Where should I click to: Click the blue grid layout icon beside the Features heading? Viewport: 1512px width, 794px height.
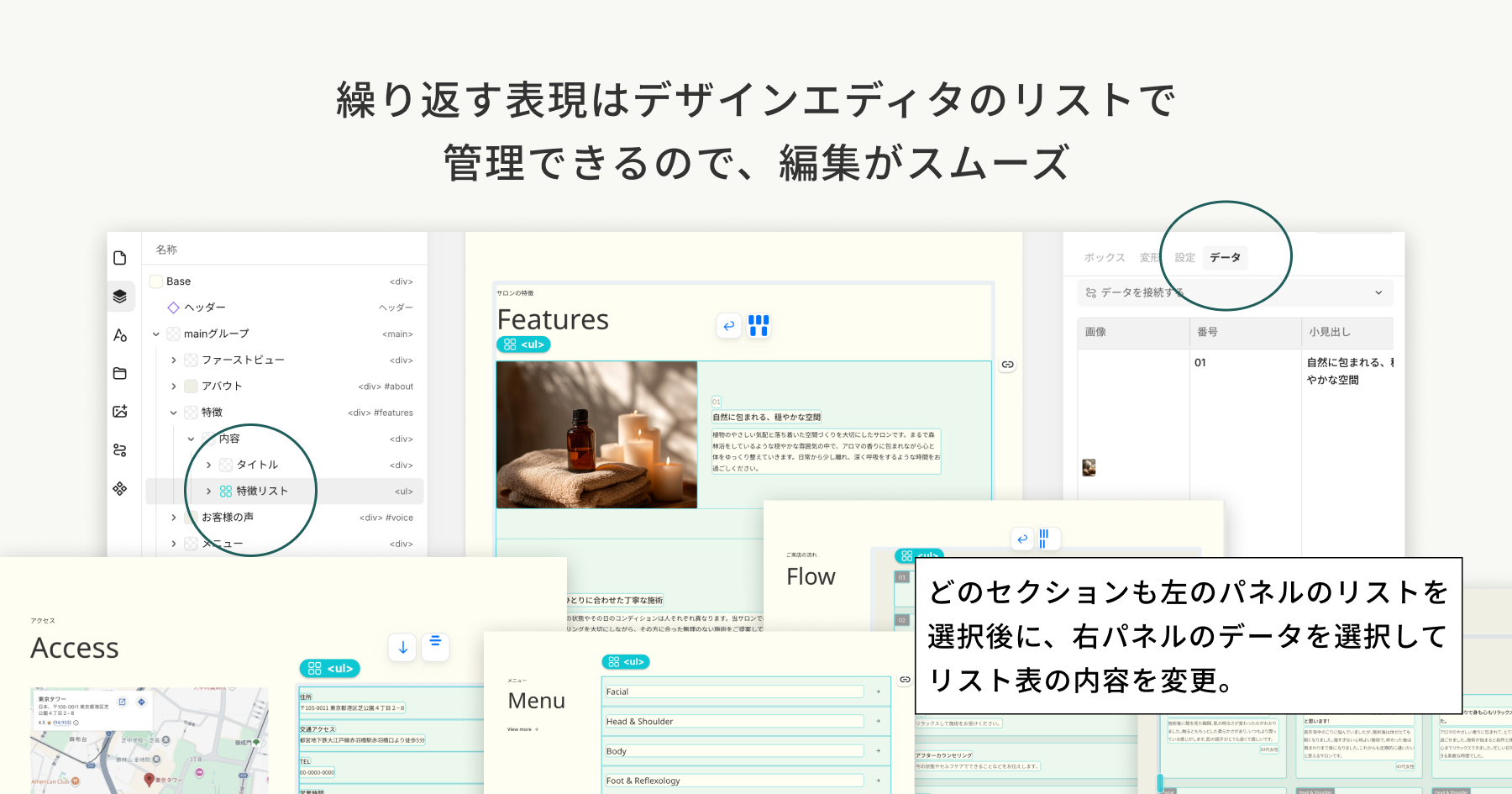tap(759, 326)
